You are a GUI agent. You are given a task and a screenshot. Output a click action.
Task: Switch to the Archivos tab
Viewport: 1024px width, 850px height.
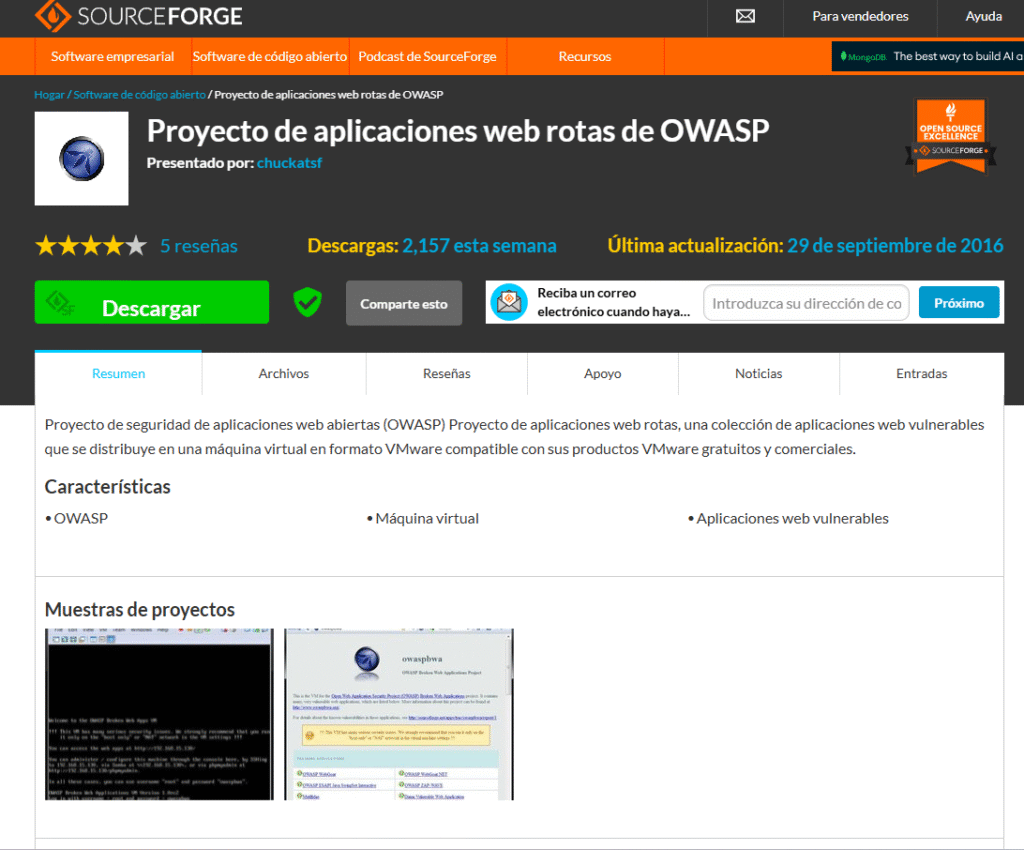point(284,374)
